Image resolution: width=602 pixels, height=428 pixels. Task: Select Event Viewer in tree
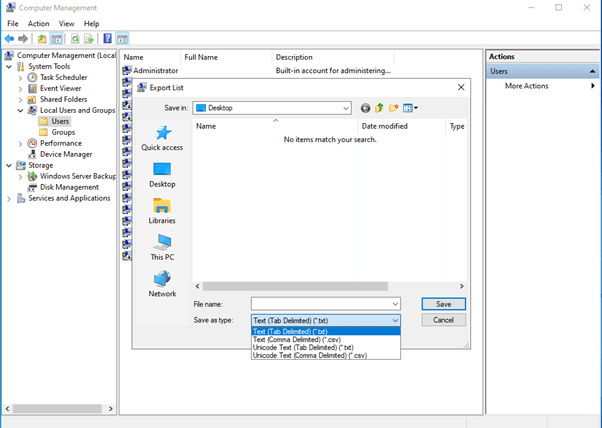click(x=60, y=88)
